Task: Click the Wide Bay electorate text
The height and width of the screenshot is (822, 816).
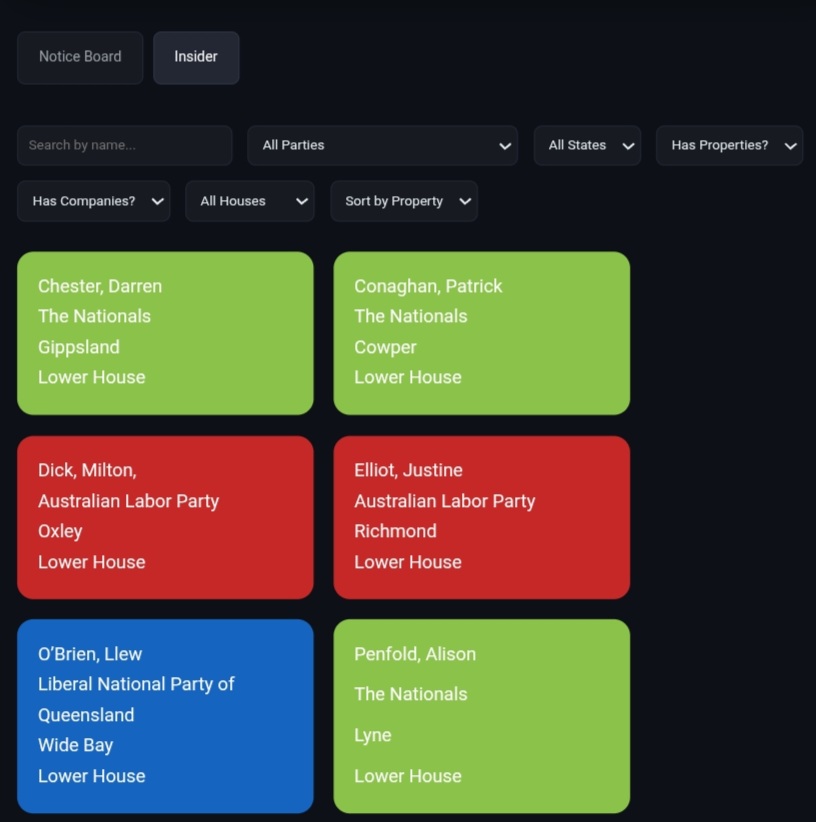Action: tap(76, 745)
